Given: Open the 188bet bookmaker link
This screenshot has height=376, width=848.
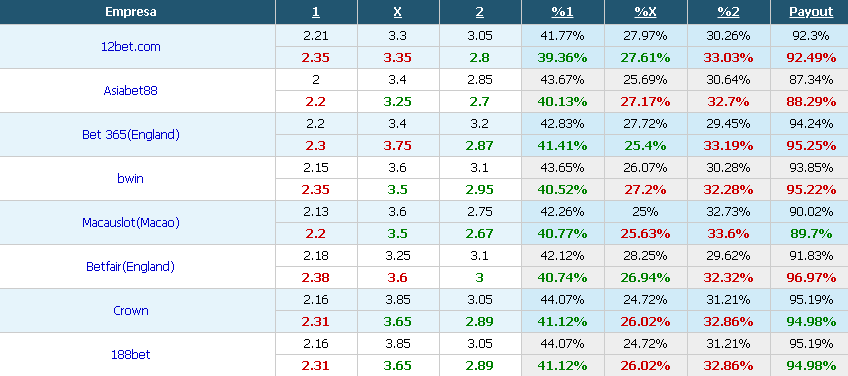Looking at the screenshot, I should 130,354.
